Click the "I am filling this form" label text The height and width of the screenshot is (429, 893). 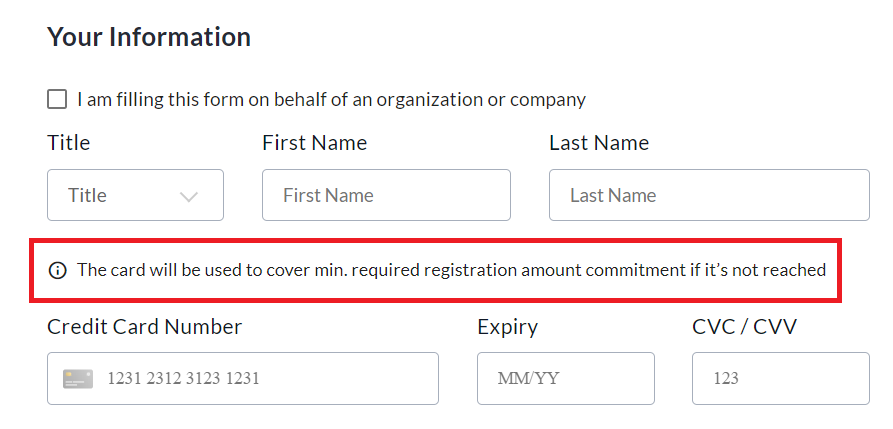(x=331, y=99)
